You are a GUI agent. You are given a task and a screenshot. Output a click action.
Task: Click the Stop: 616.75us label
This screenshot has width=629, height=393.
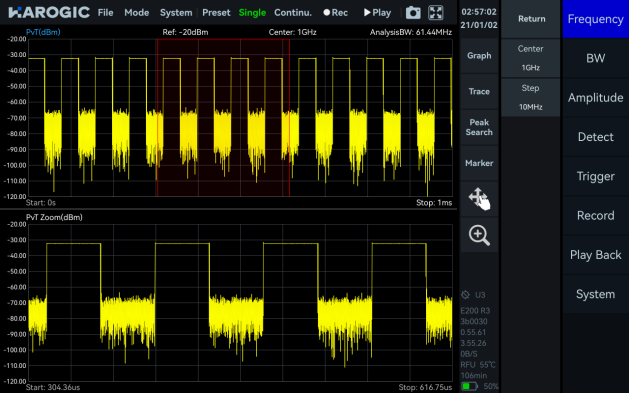425,388
